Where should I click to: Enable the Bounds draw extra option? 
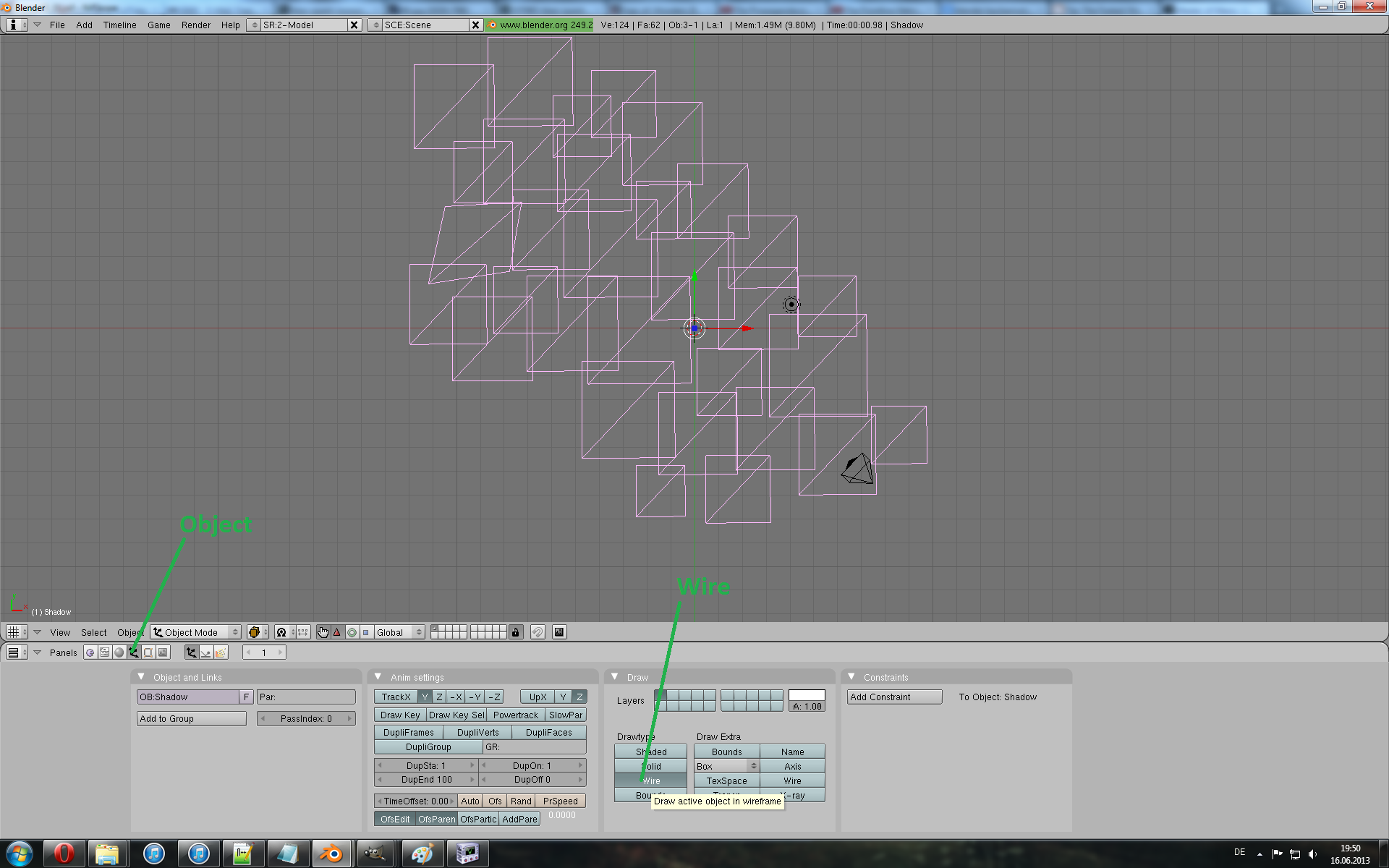pos(727,752)
